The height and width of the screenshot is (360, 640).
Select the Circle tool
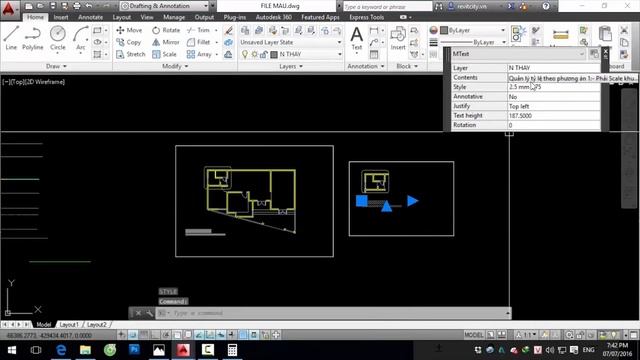coord(58,38)
